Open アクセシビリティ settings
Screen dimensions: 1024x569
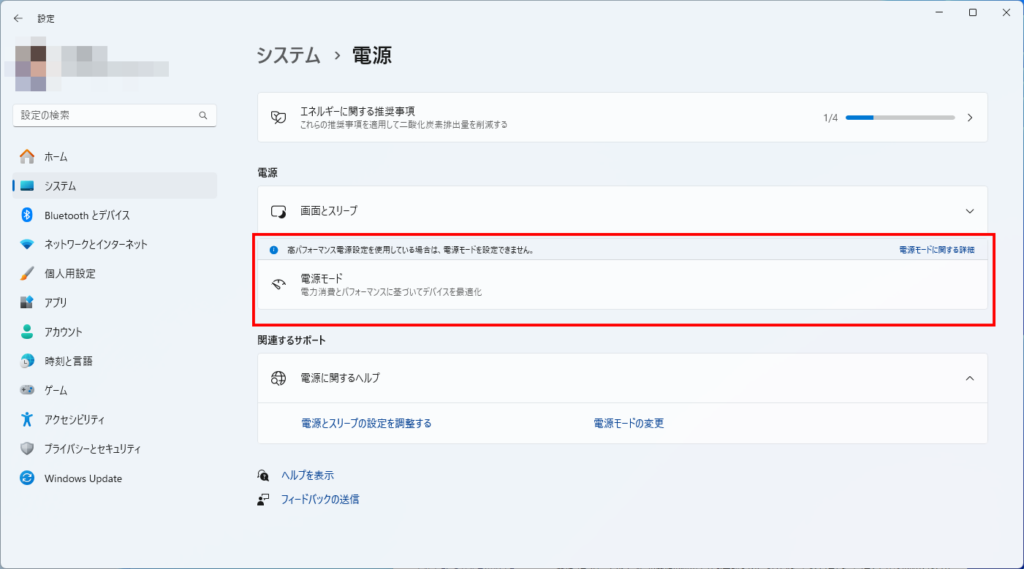[115, 419]
